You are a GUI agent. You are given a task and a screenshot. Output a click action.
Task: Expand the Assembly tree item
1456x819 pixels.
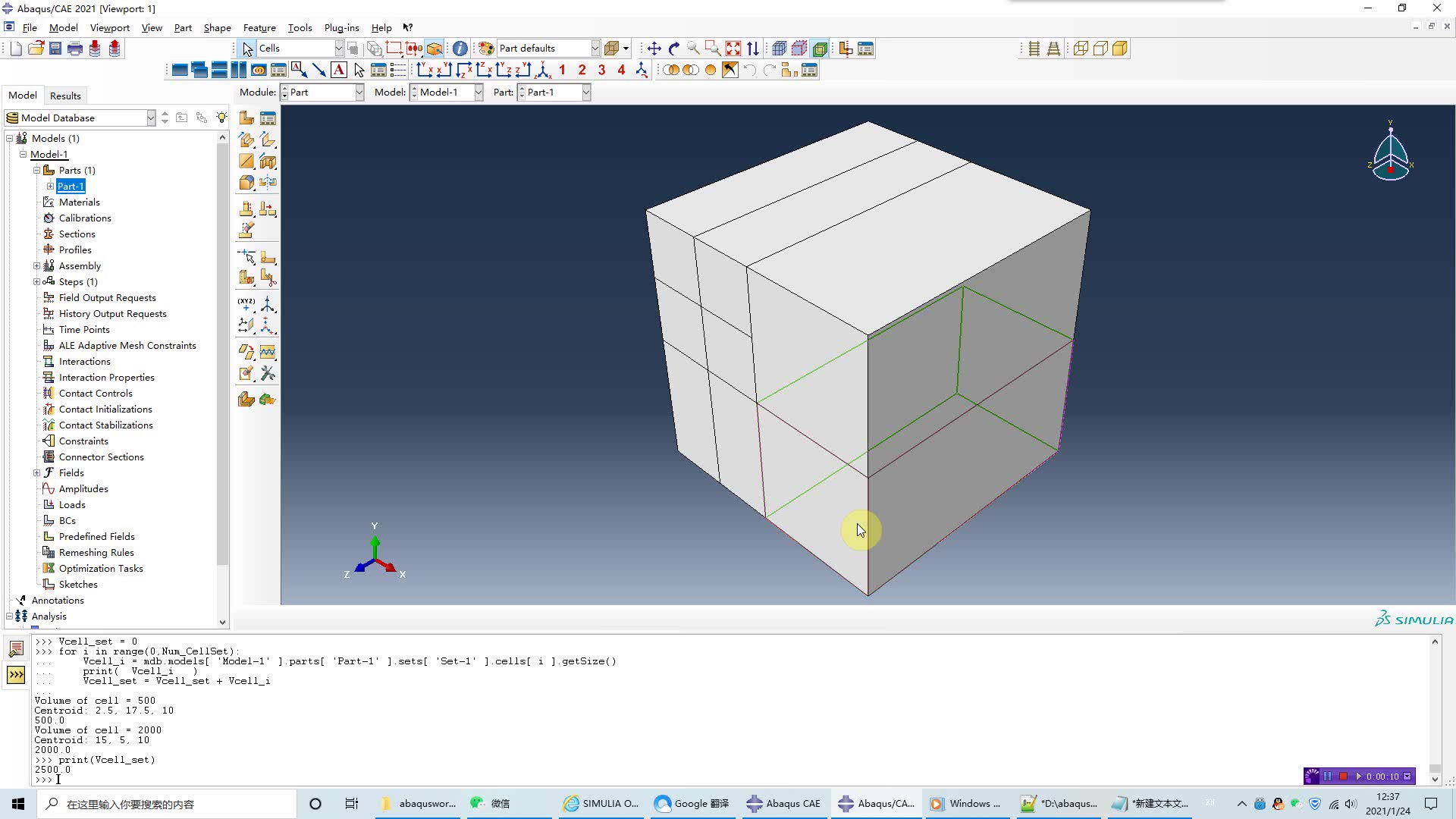36,265
